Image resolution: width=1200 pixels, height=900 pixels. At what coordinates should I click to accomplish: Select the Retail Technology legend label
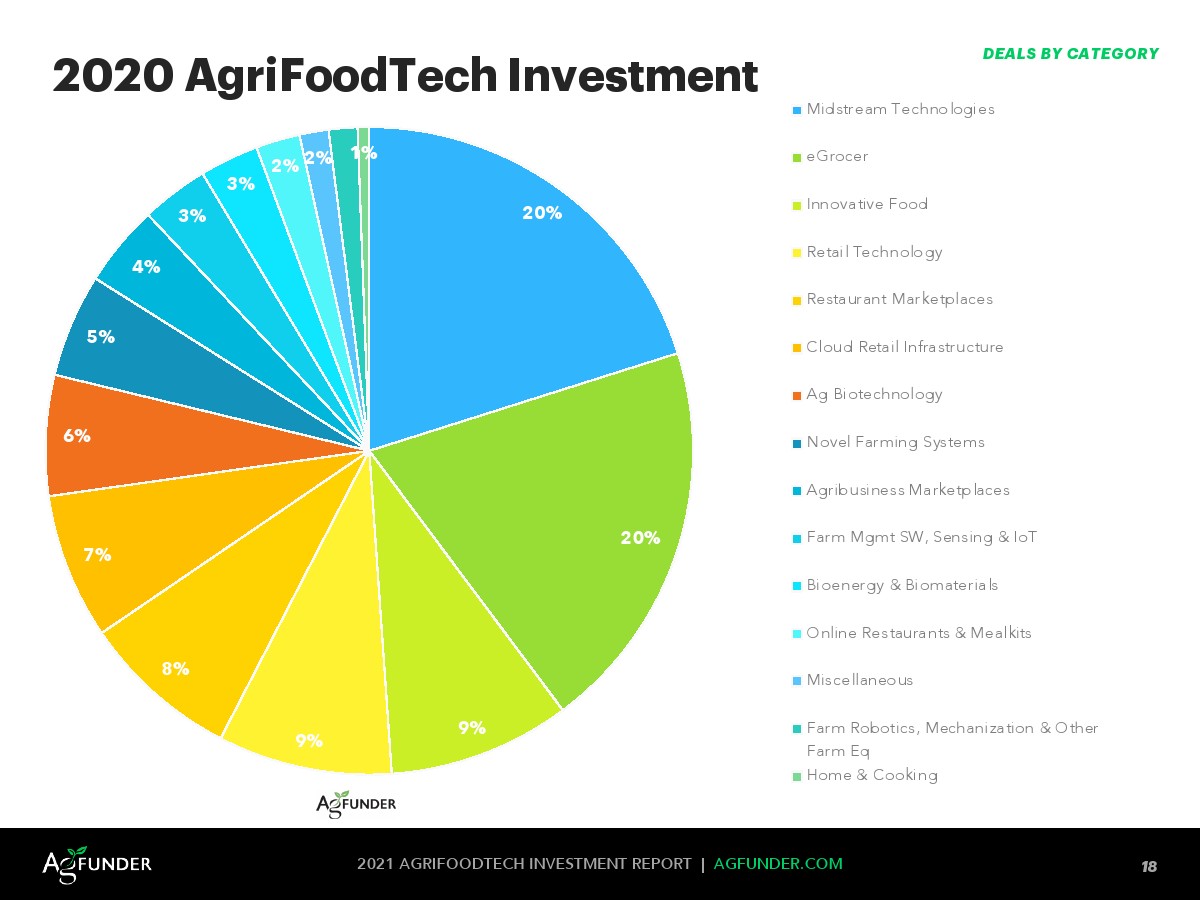click(x=874, y=252)
